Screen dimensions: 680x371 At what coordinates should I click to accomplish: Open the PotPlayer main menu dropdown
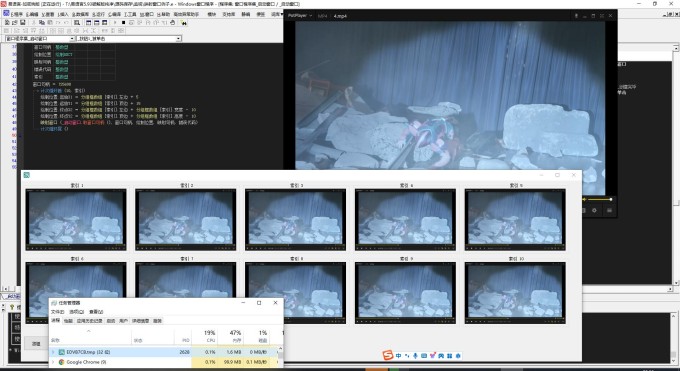(300, 16)
